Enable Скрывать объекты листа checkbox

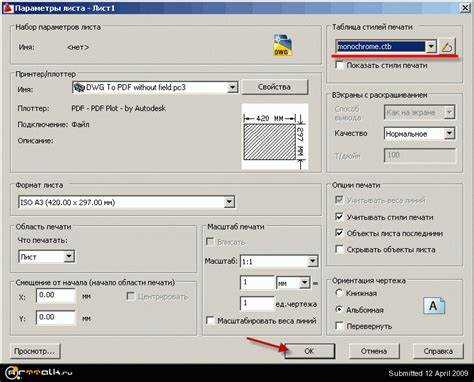(339, 249)
